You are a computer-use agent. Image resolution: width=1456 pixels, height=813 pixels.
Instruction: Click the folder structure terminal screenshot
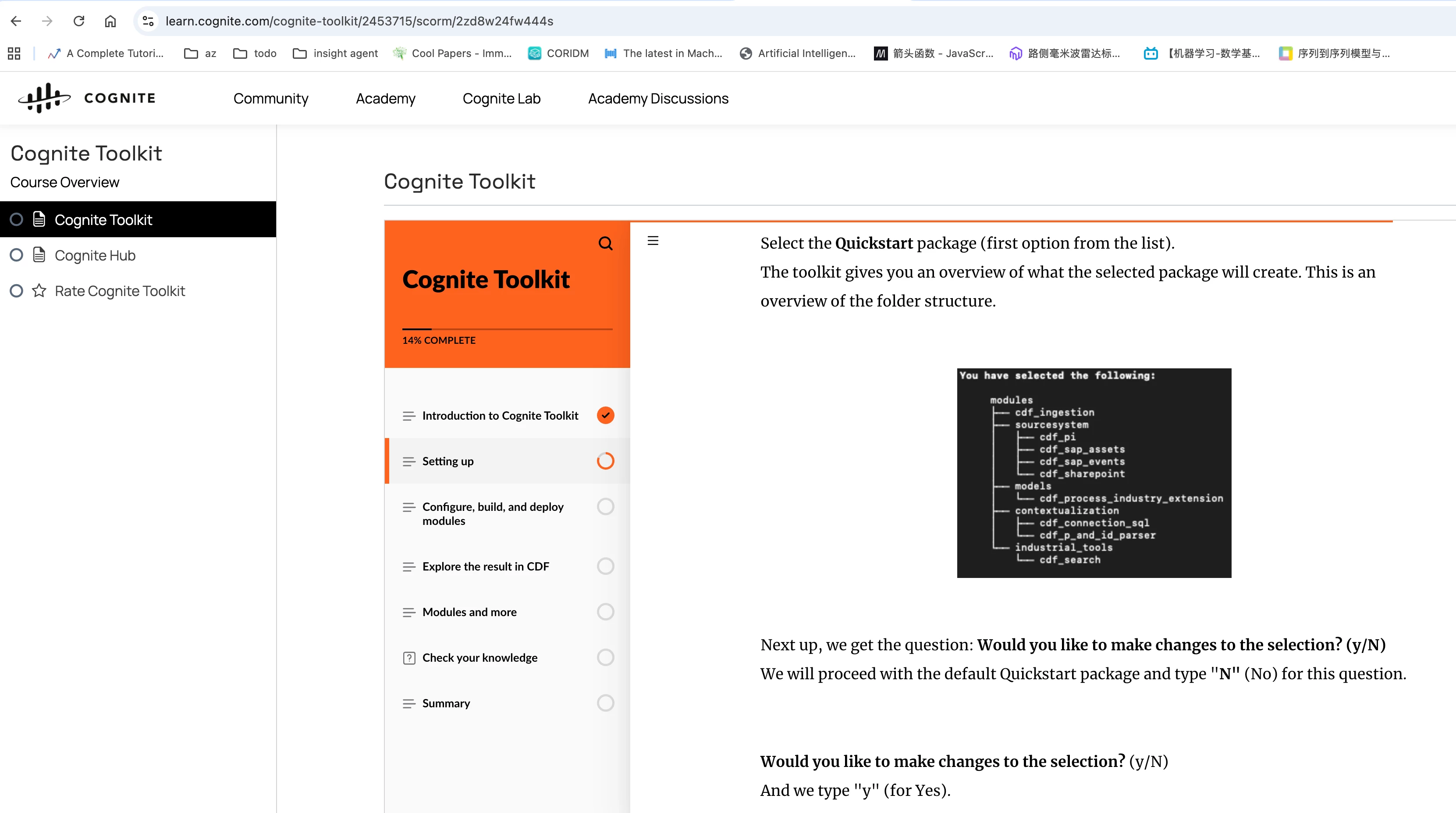point(1094,473)
